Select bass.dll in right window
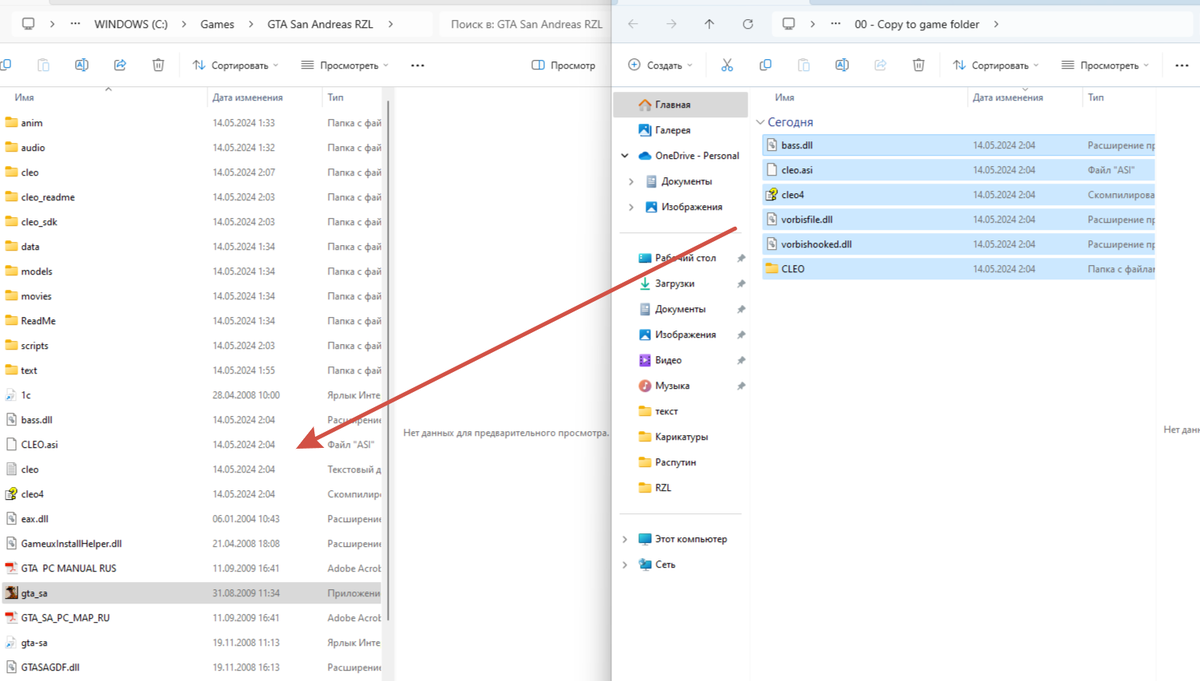 [x=958, y=145]
